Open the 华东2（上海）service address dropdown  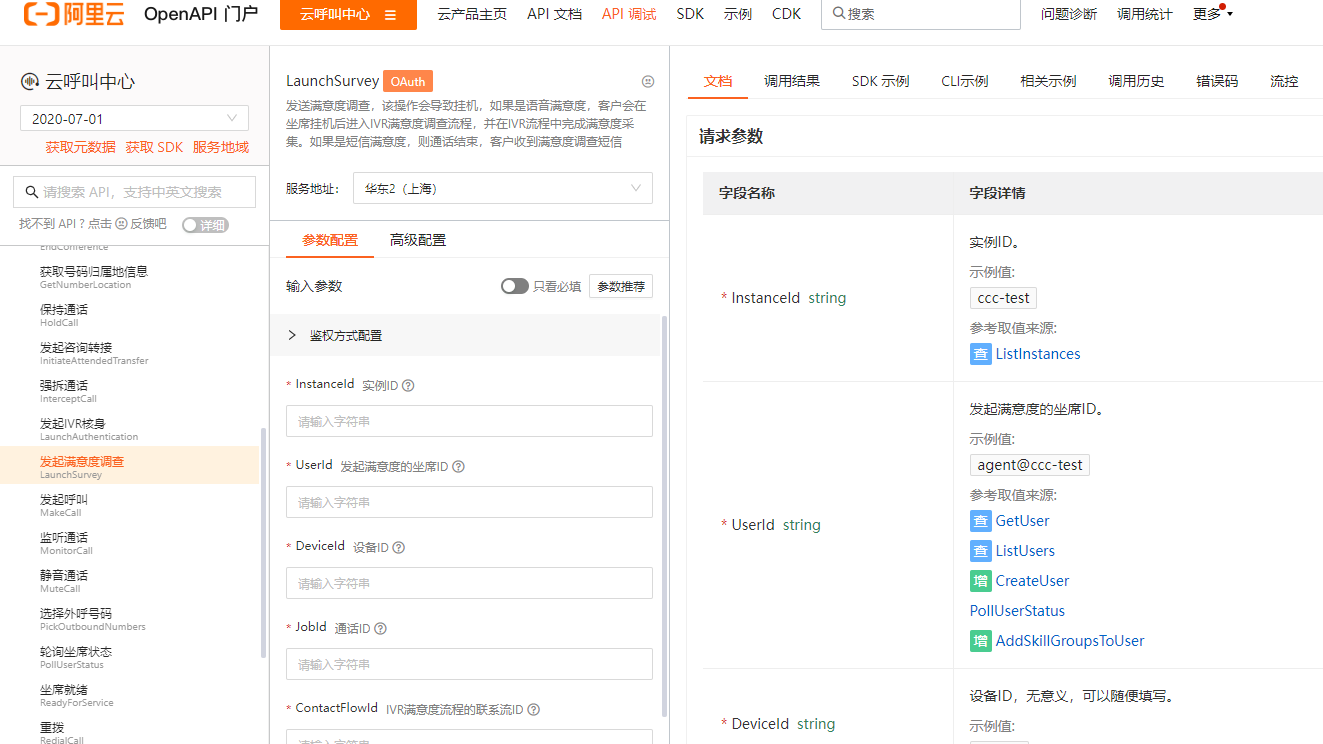(503, 188)
